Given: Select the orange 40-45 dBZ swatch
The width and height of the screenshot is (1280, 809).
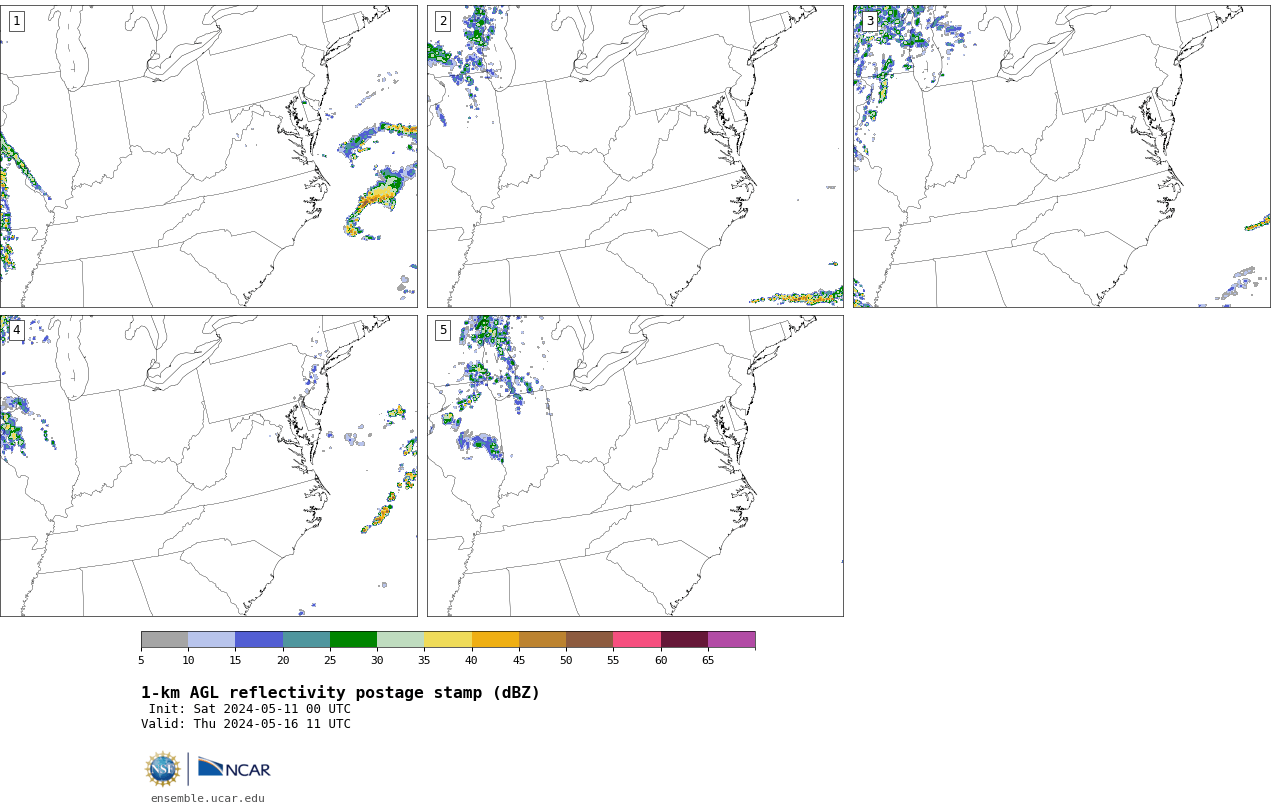Looking at the screenshot, I should 495,640.
